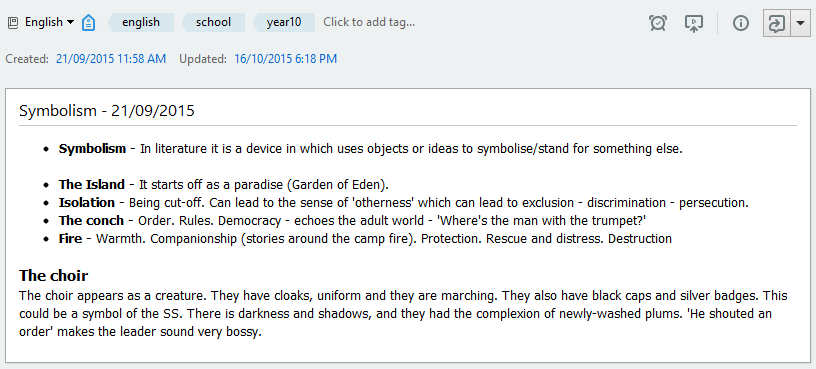Click the 'Click to add tag...' field
Image resolution: width=816 pixels, height=369 pixels.
[x=369, y=22]
